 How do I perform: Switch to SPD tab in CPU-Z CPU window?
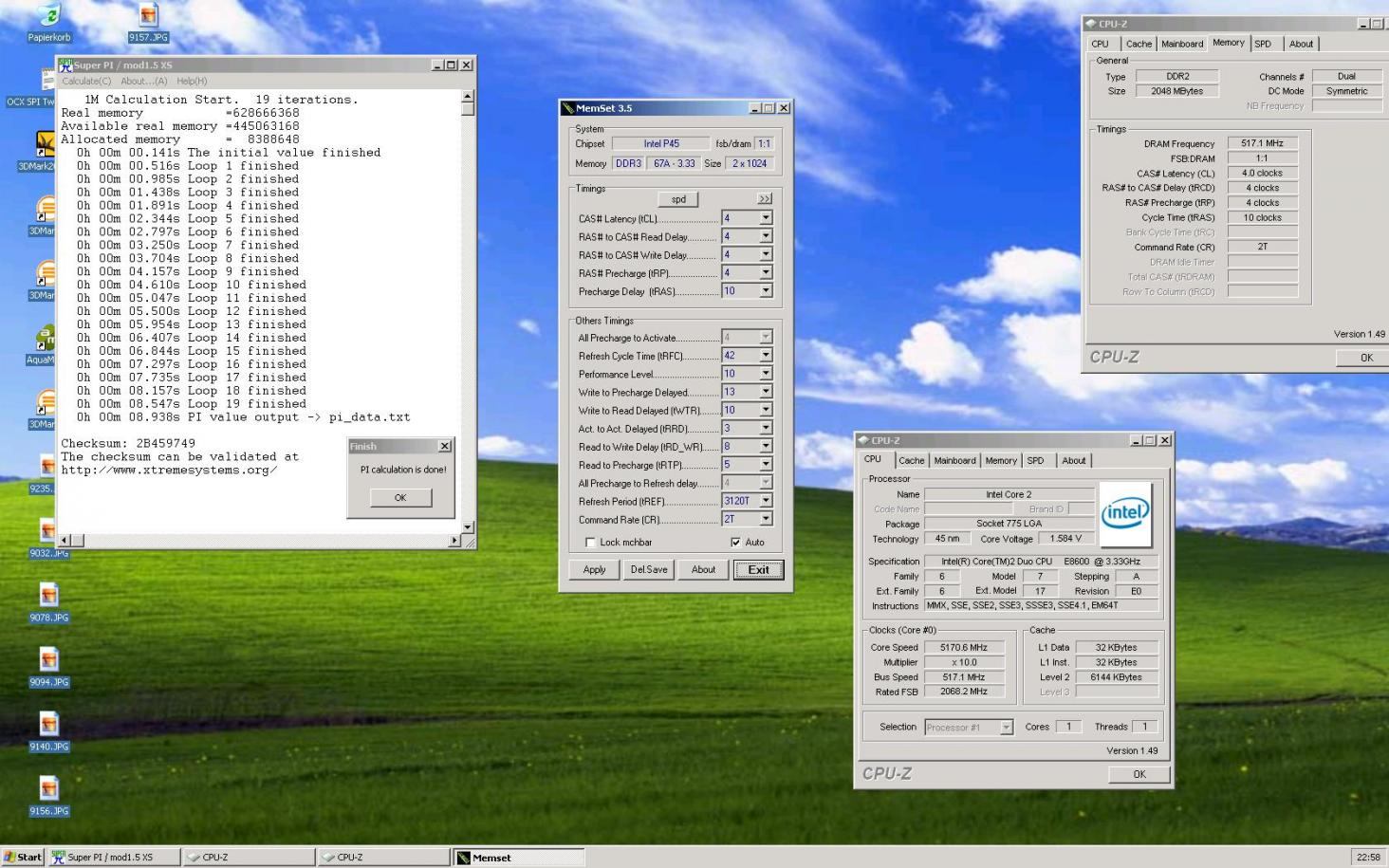coord(1035,461)
